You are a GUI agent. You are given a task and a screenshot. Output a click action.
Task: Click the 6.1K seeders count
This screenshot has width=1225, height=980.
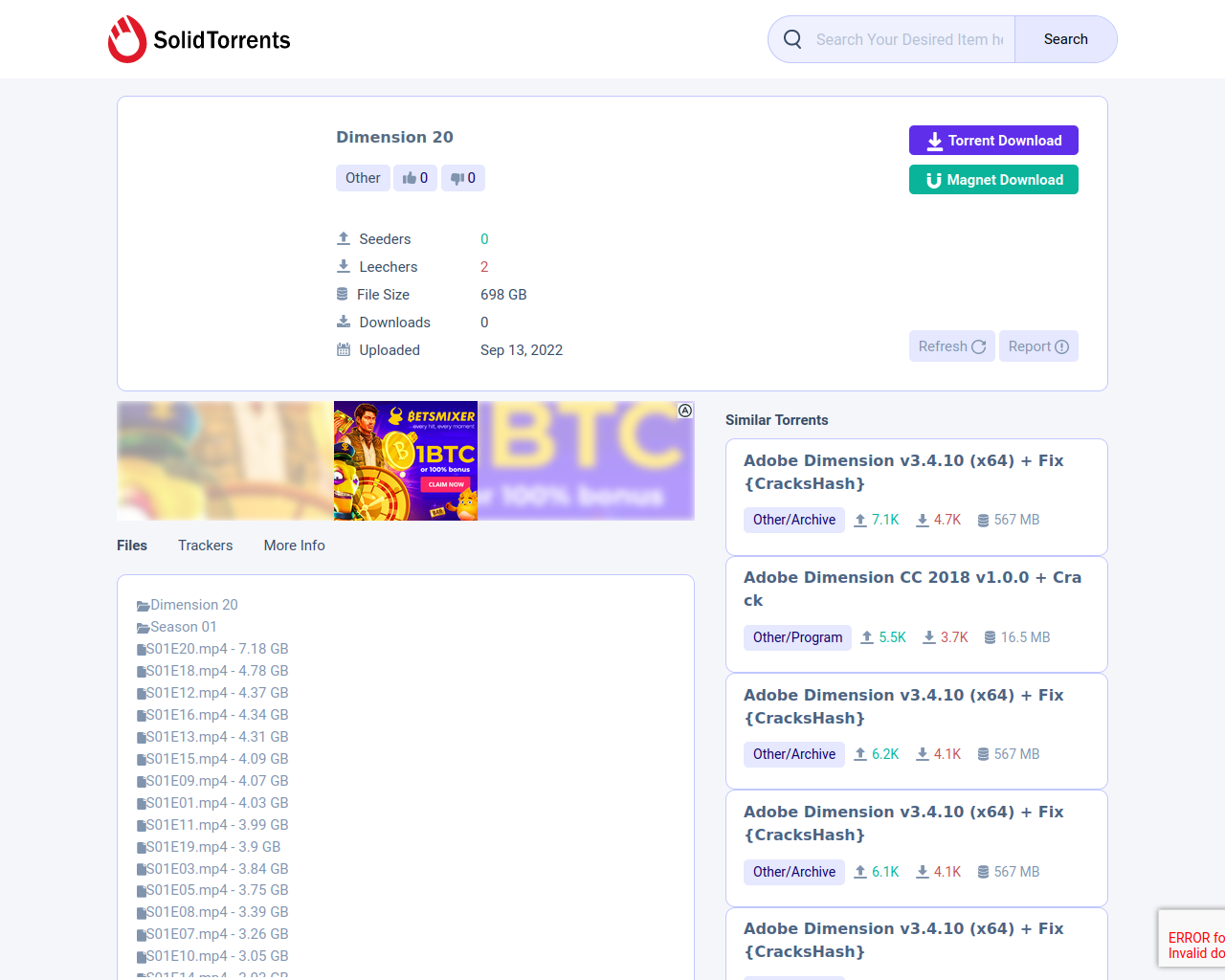pos(885,872)
